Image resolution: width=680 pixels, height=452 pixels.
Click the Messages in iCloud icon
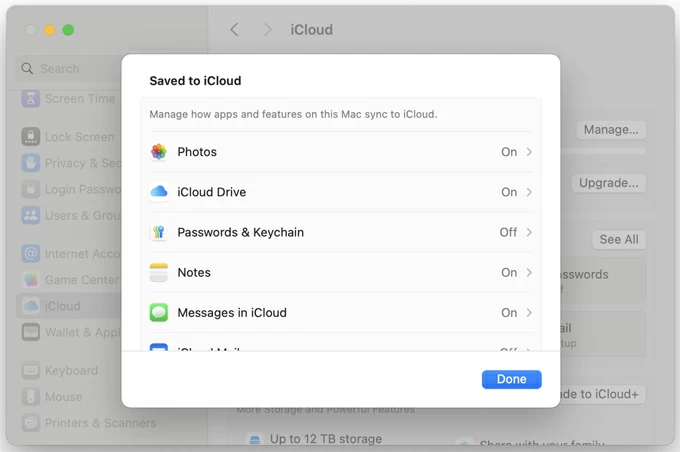pos(158,313)
